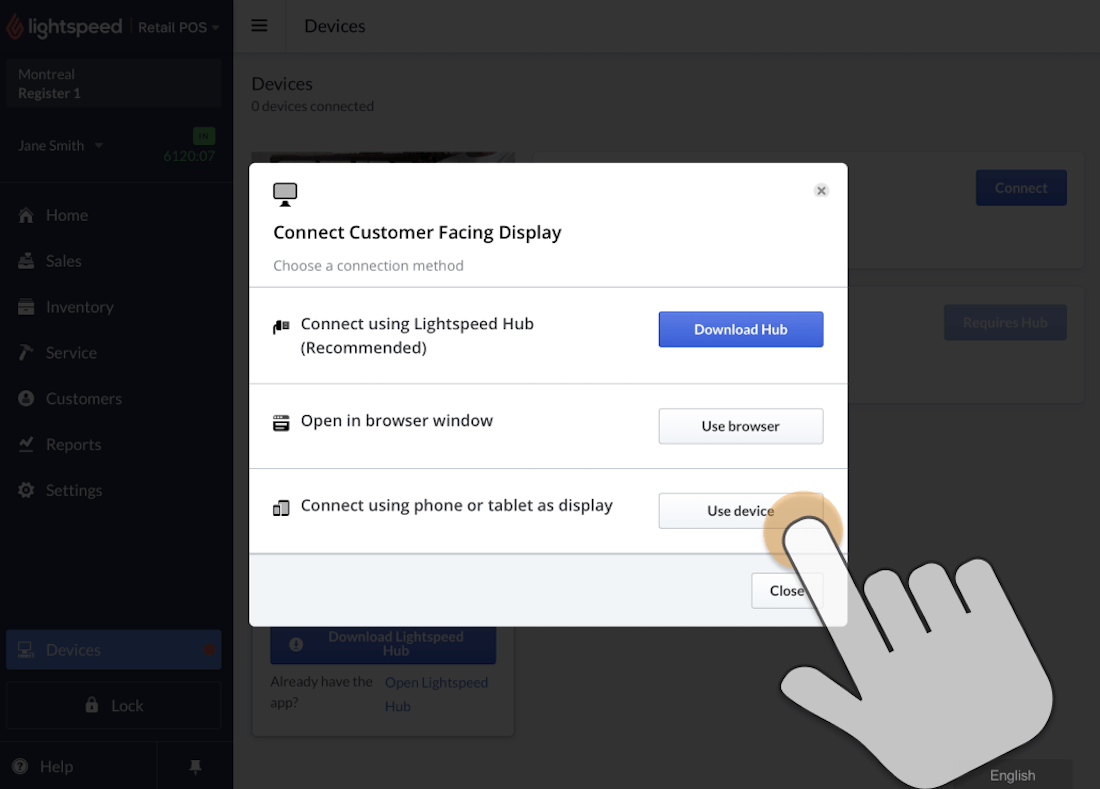Click the monitor icon in the dialog header

(285, 194)
